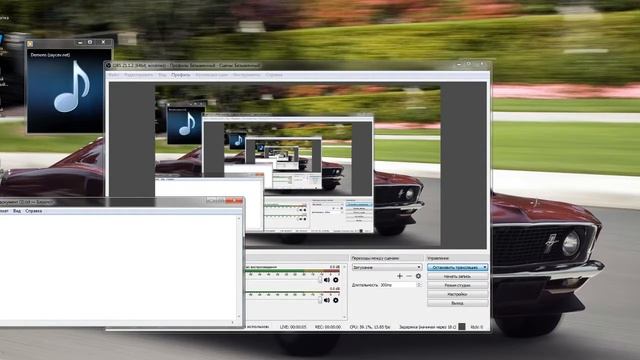Open the Tools menu in OBS
The height and width of the screenshot is (360, 640).
[247, 75]
